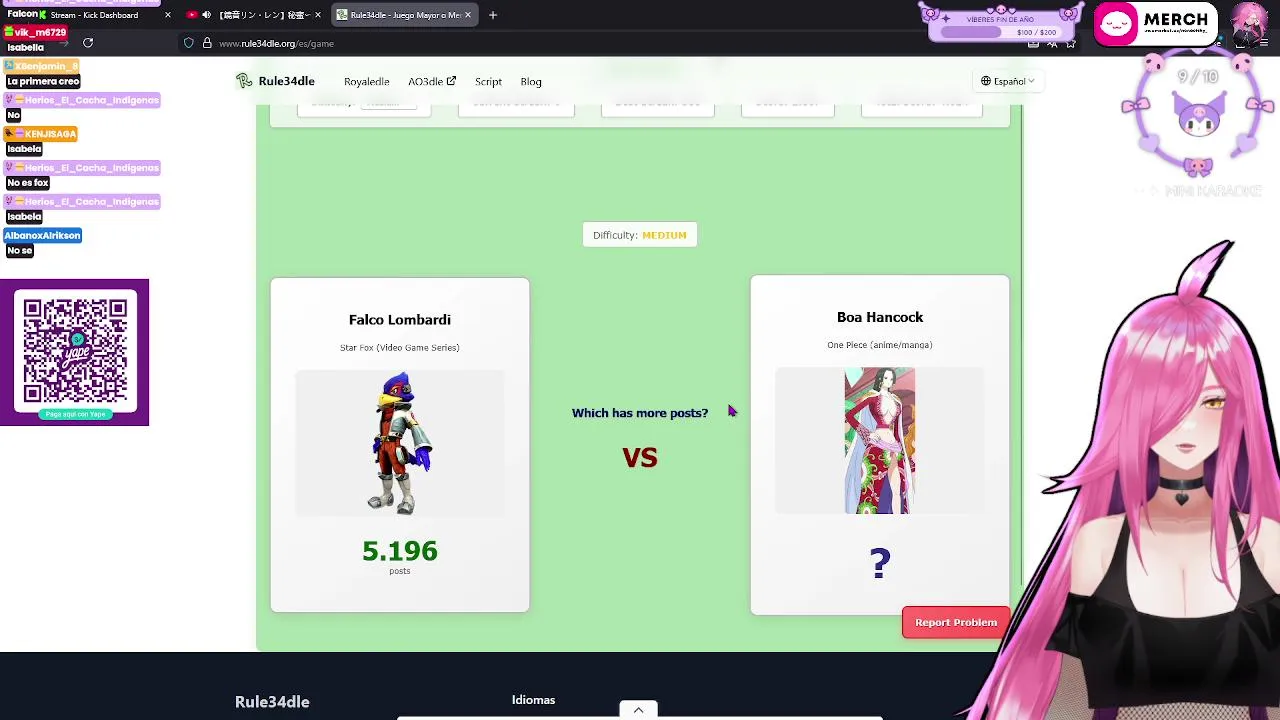Click the Falco Lombardi character image
Viewport: 1280px width, 720px height.
pyautogui.click(x=400, y=443)
